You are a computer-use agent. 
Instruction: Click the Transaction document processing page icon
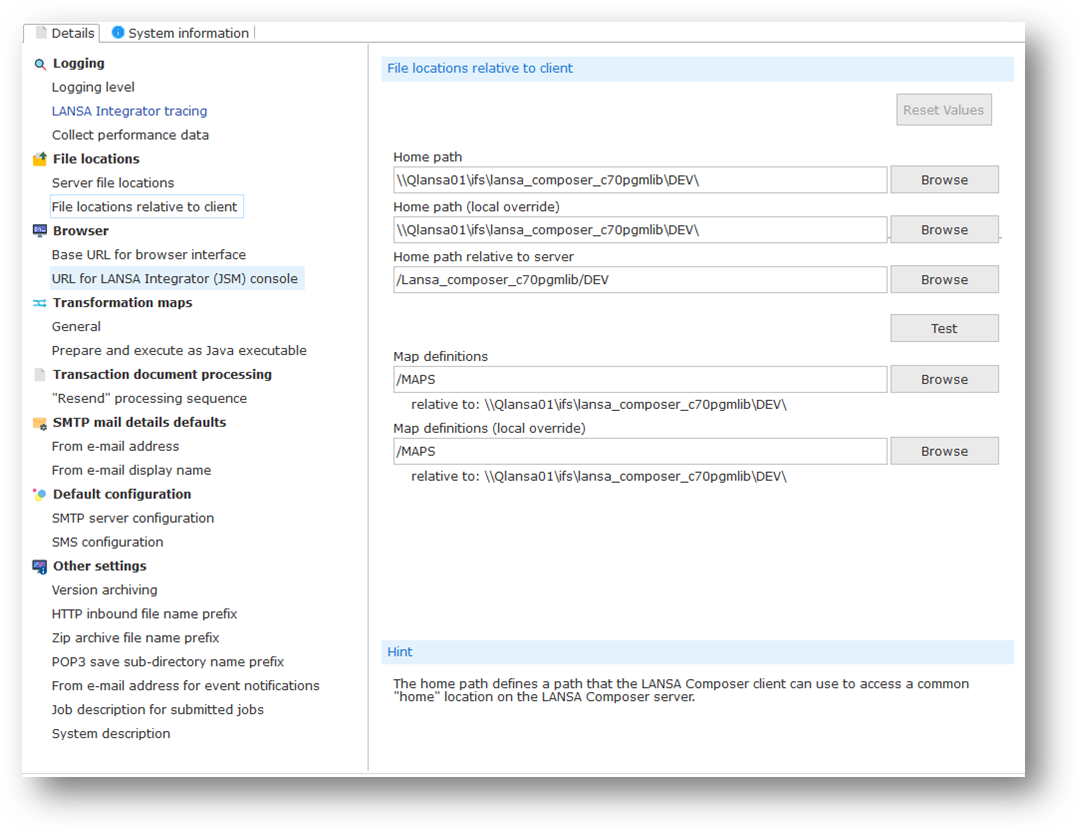click(40, 375)
